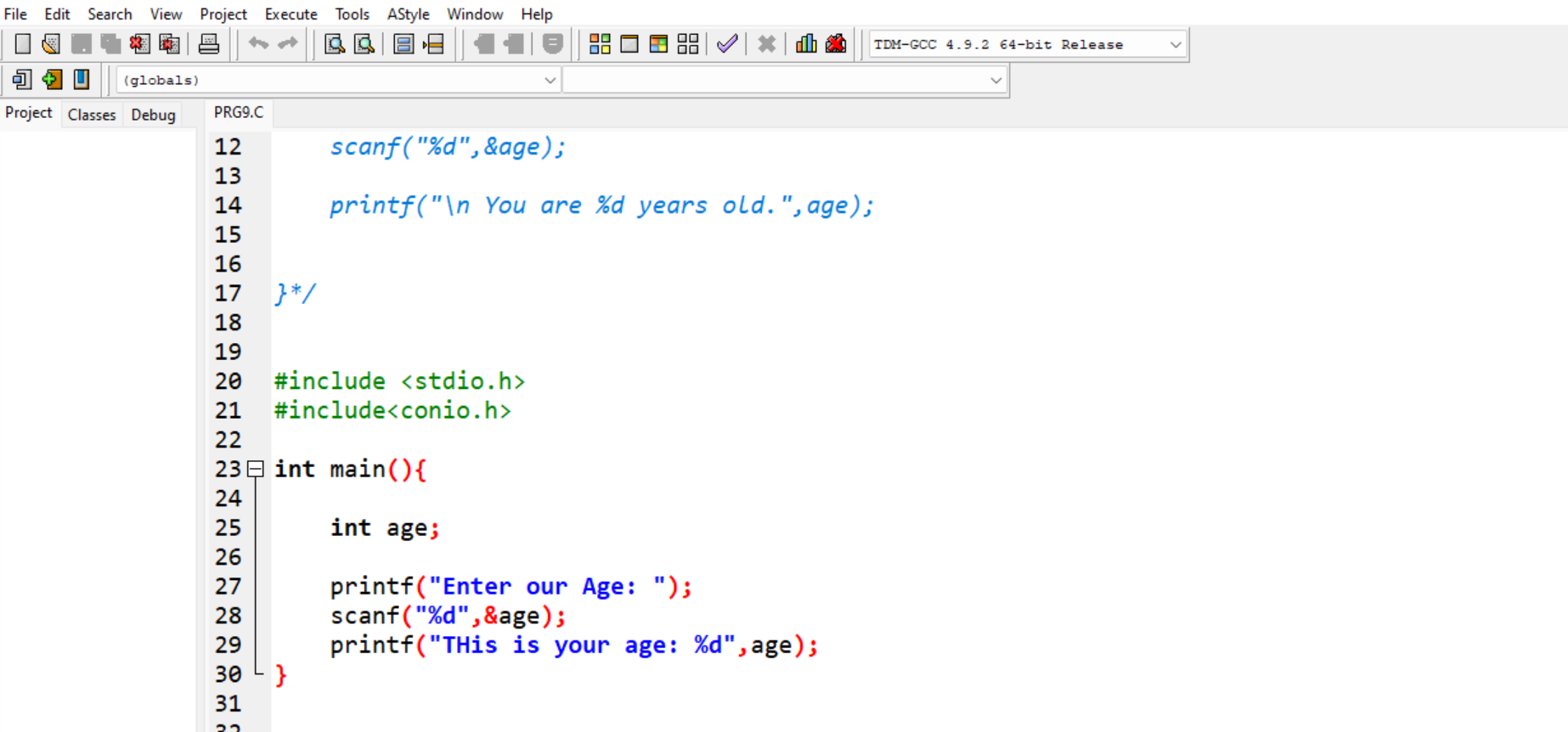This screenshot has width=1568, height=732.
Task: Open the Help menu
Action: [x=536, y=14]
